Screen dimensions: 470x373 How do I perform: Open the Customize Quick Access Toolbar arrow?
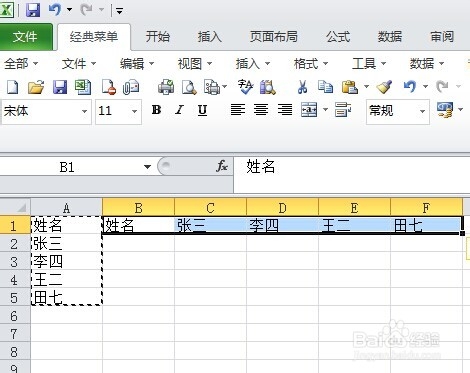119,11
